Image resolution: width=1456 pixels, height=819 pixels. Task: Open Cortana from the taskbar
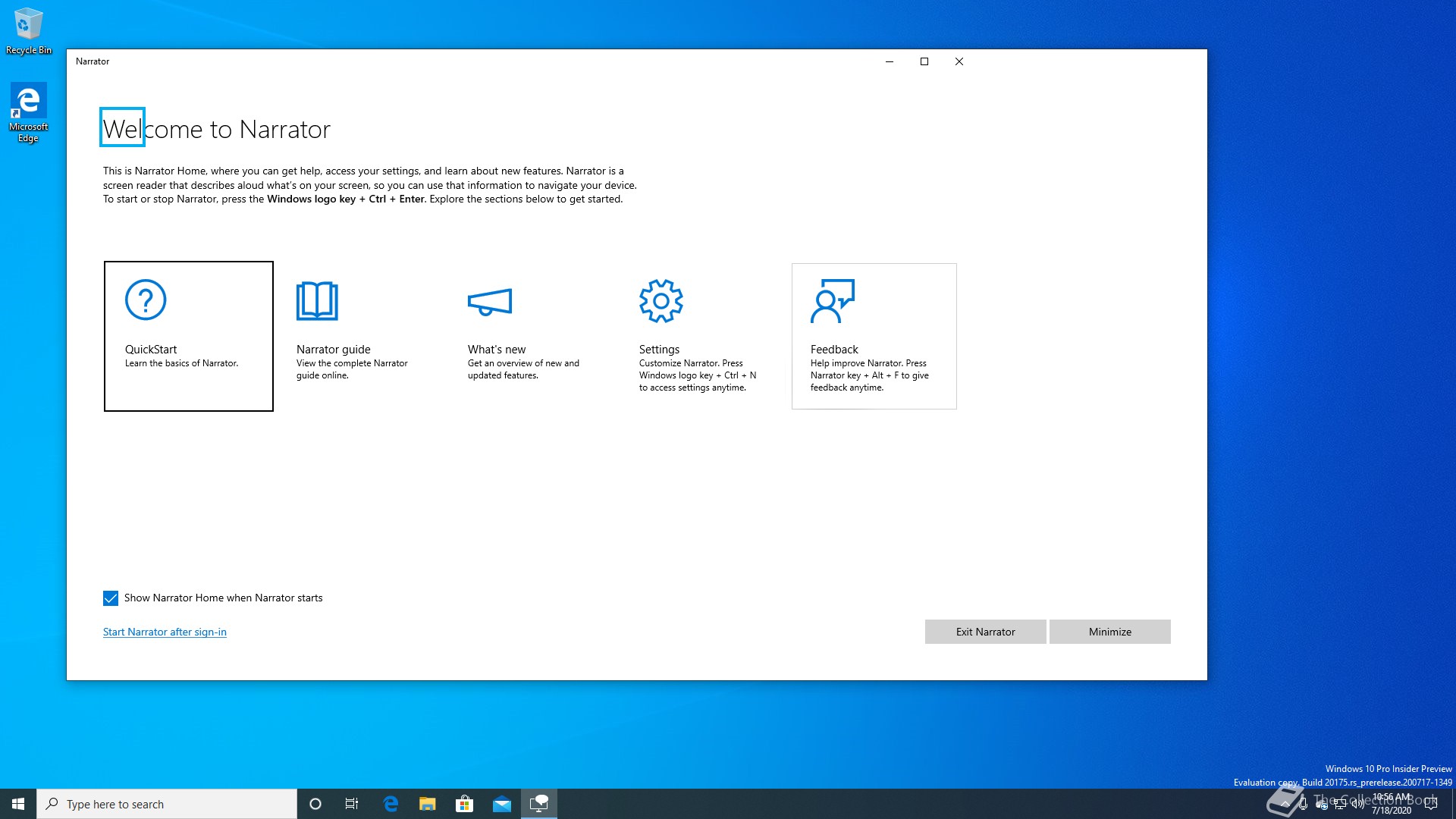[x=315, y=804]
